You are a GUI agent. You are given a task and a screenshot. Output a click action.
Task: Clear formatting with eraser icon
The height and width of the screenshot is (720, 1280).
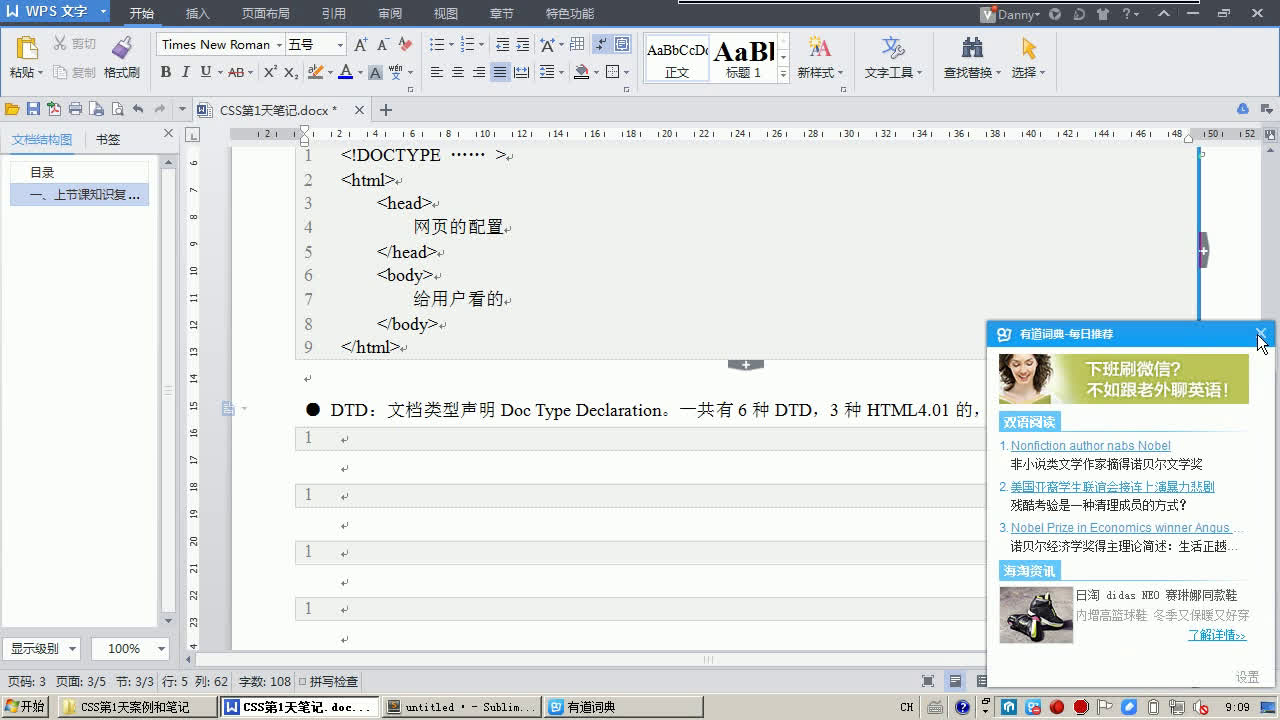[x=405, y=44]
